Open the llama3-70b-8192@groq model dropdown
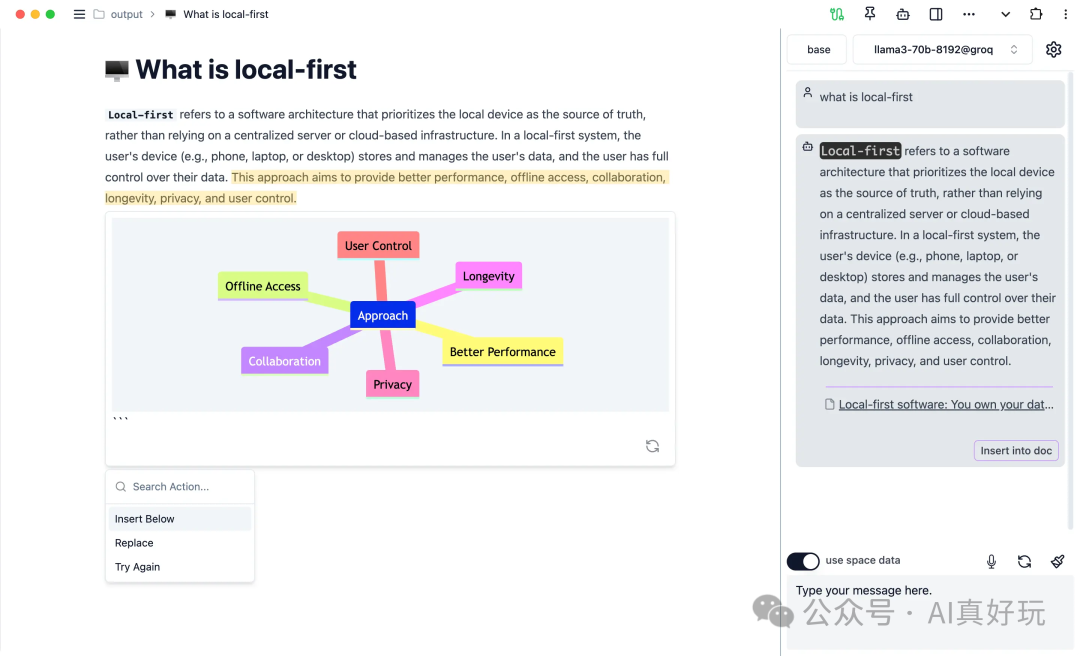This screenshot has height=656, width=1080. tap(942, 50)
